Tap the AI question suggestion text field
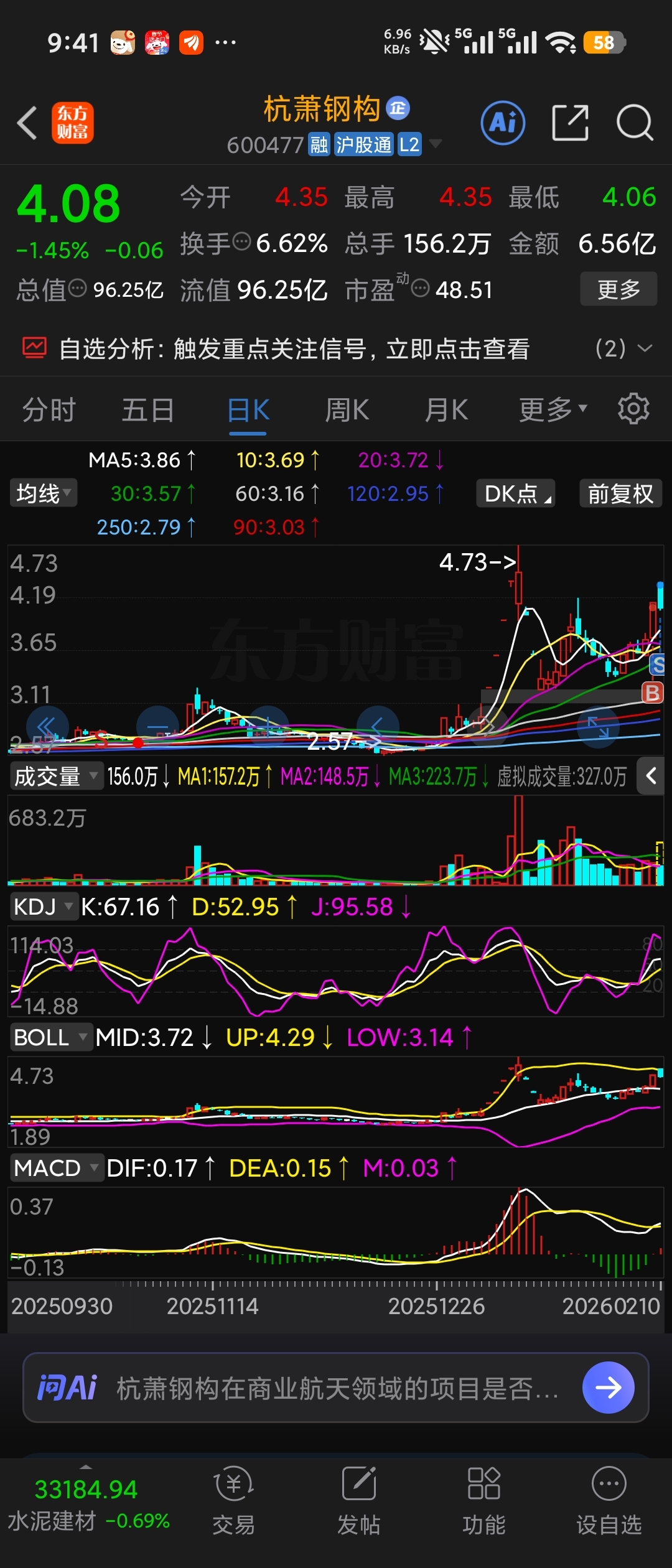This screenshot has height=1568, width=672. (x=338, y=1388)
